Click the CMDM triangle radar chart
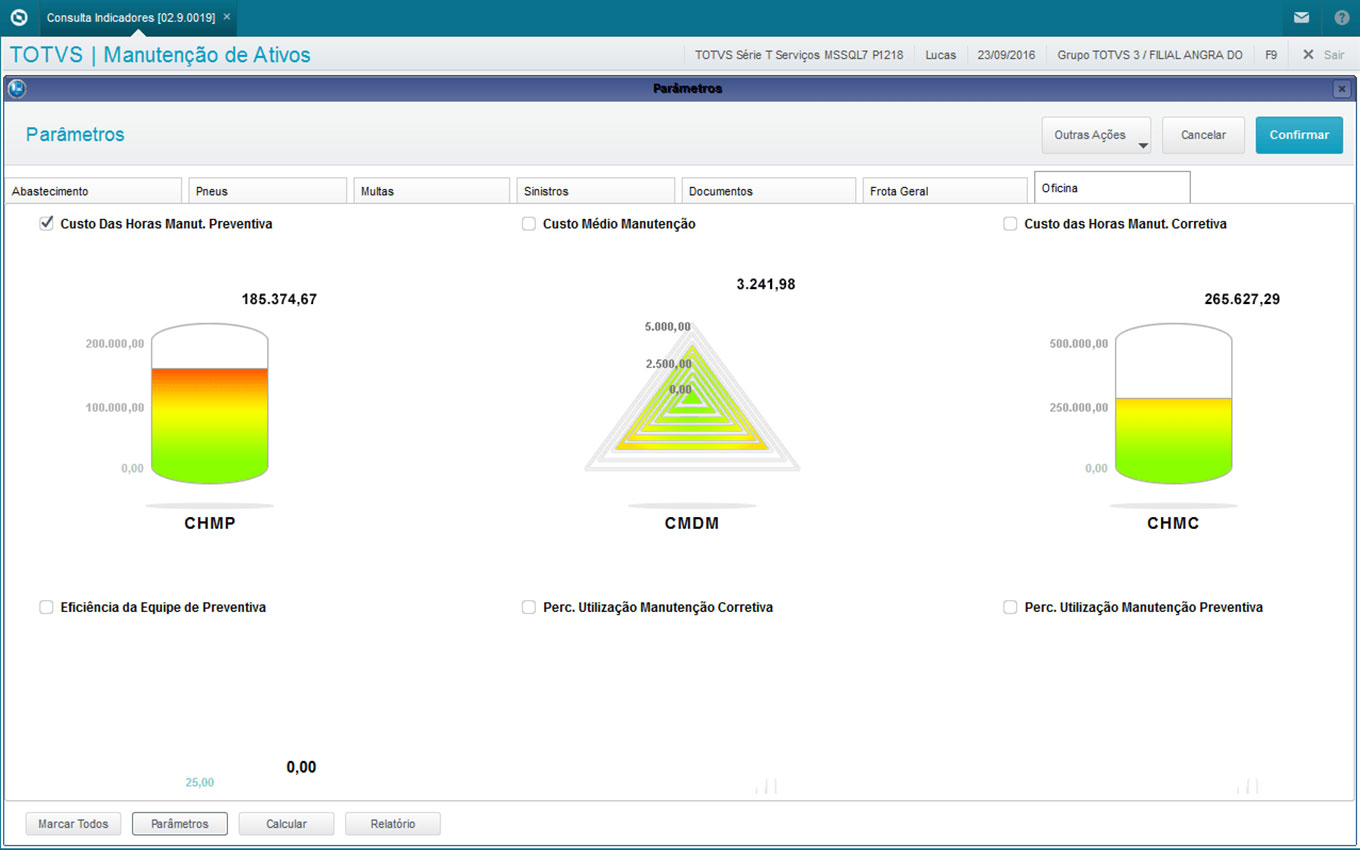This screenshot has height=850, width=1360. 692,398
